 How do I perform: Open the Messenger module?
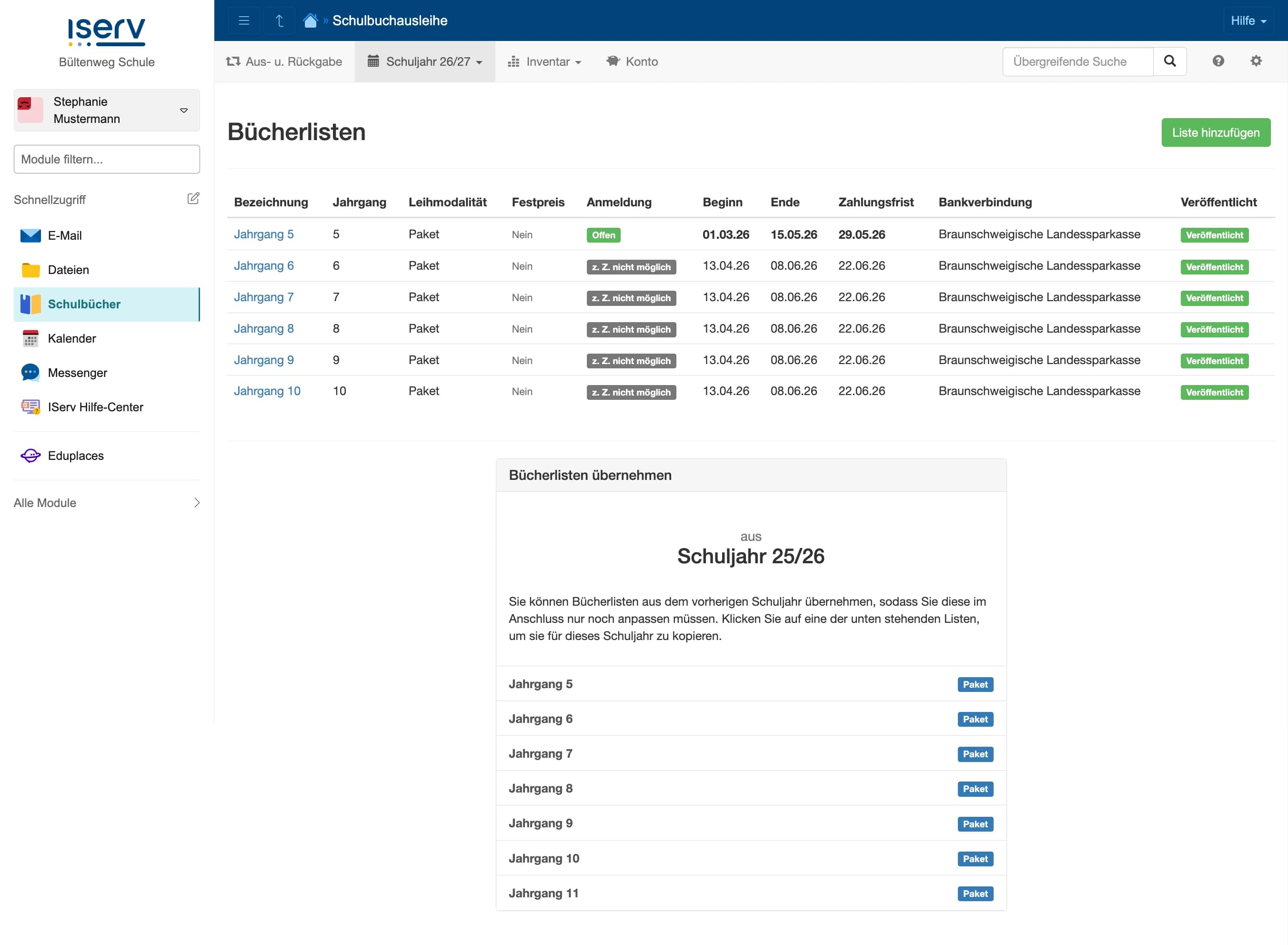pyautogui.click(x=77, y=372)
